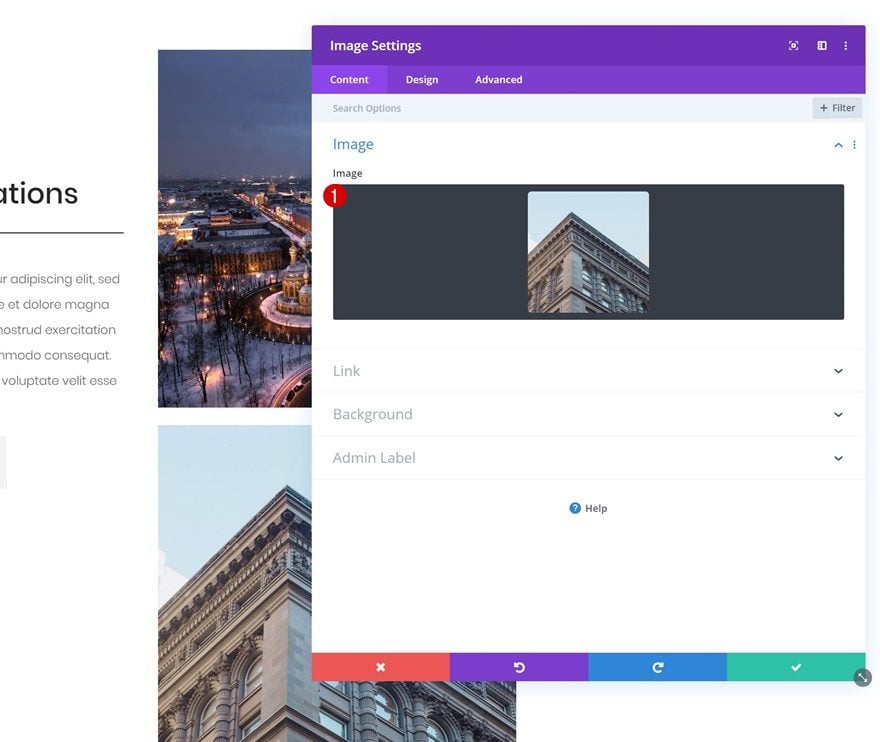Click the red discard X button
Image resolution: width=880 pixels, height=742 pixels.
(x=381, y=667)
